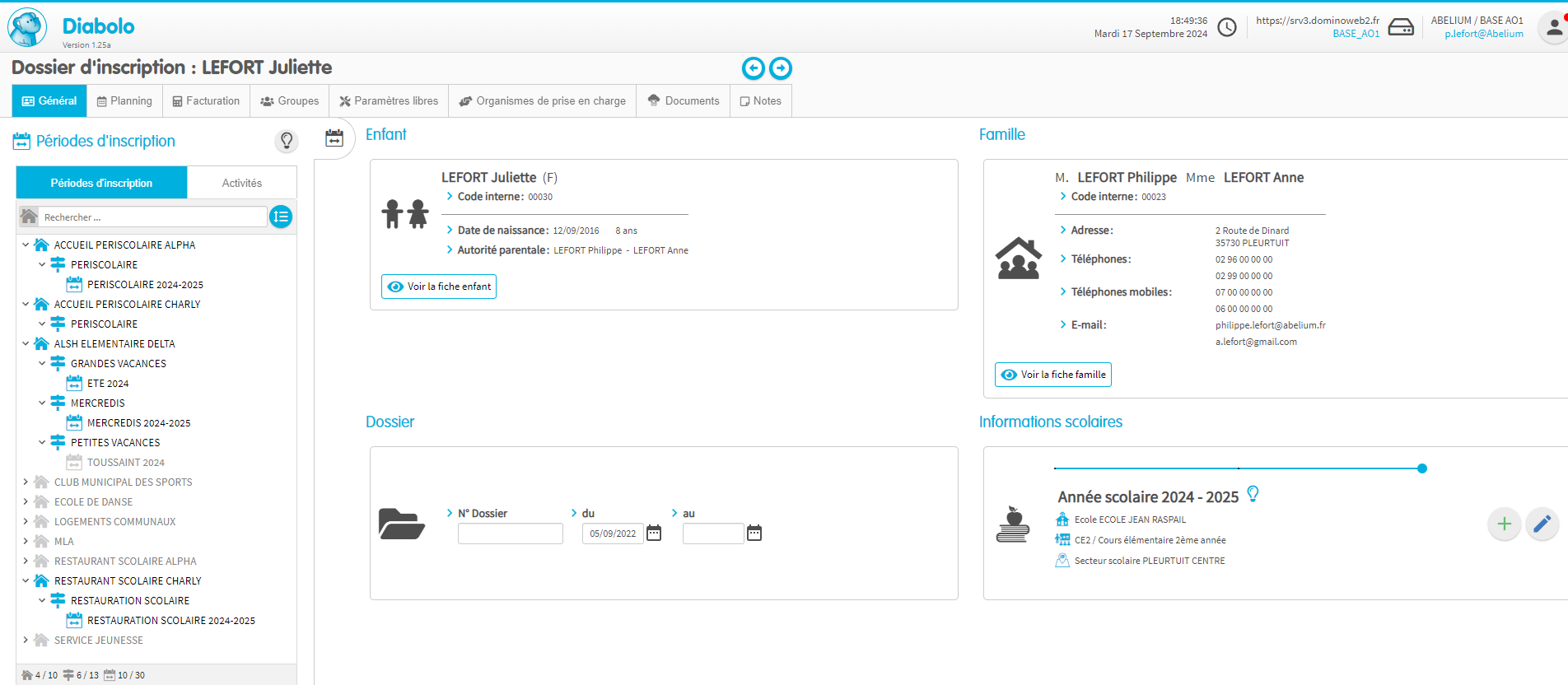Click the green plus icon in Informations scolaires
Screen dimensions: 1568x685
tap(1504, 524)
